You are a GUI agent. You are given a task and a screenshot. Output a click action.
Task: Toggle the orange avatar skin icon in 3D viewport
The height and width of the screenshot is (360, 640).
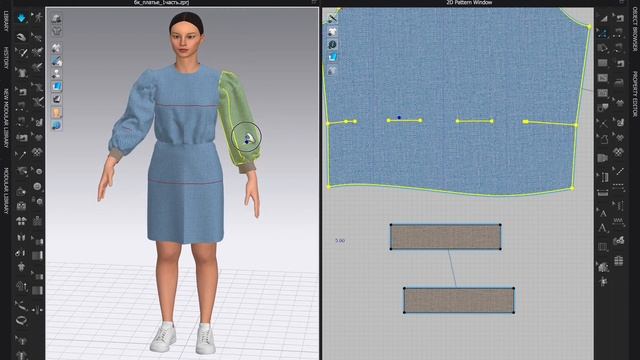pyautogui.click(x=57, y=112)
